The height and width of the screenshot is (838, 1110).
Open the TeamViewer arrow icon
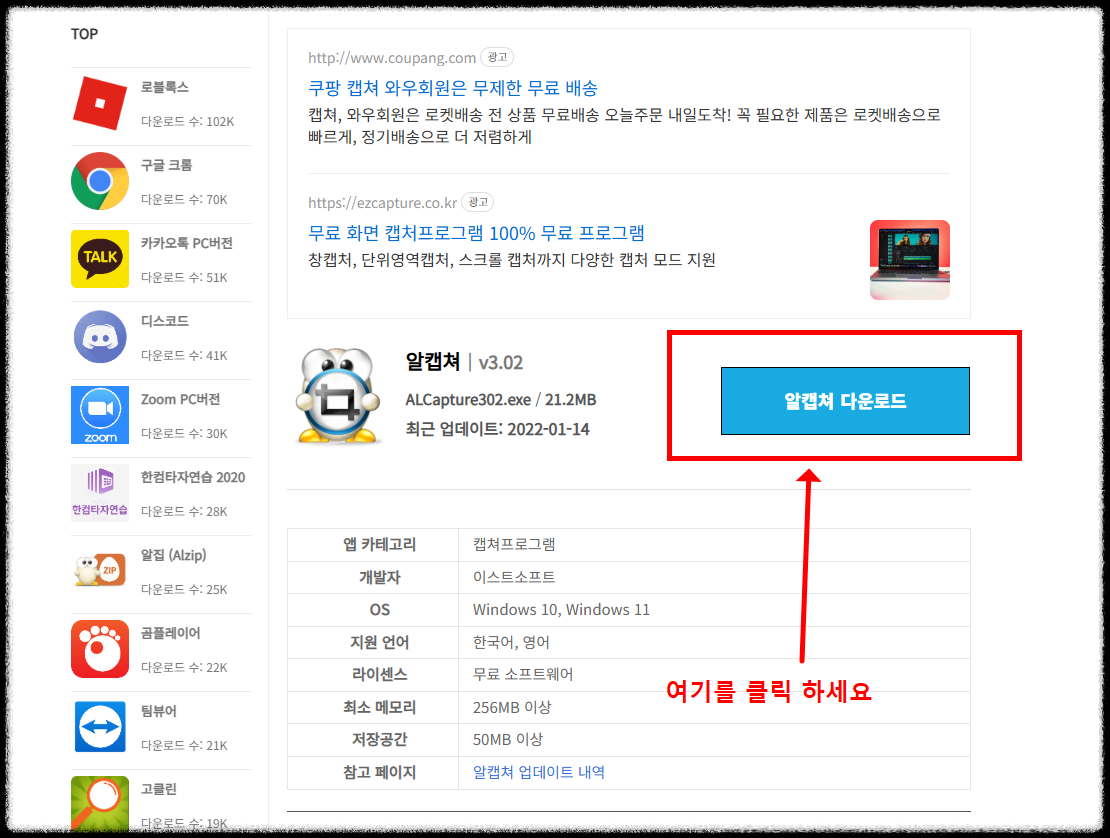pos(100,727)
